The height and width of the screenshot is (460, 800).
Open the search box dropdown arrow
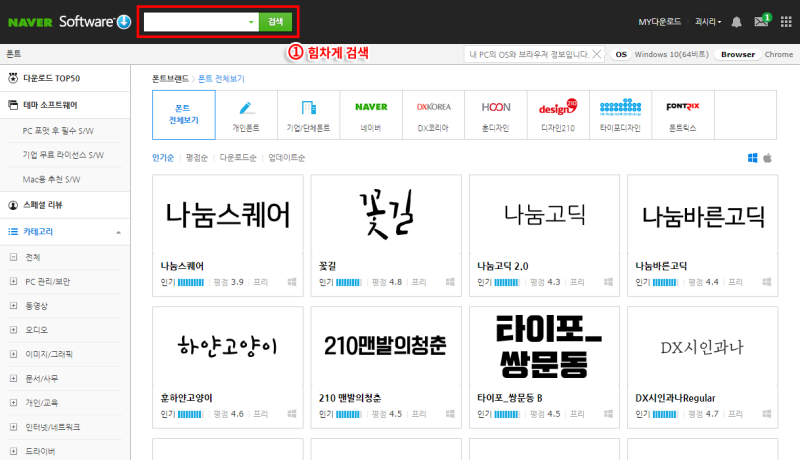click(x=251, y=22)
